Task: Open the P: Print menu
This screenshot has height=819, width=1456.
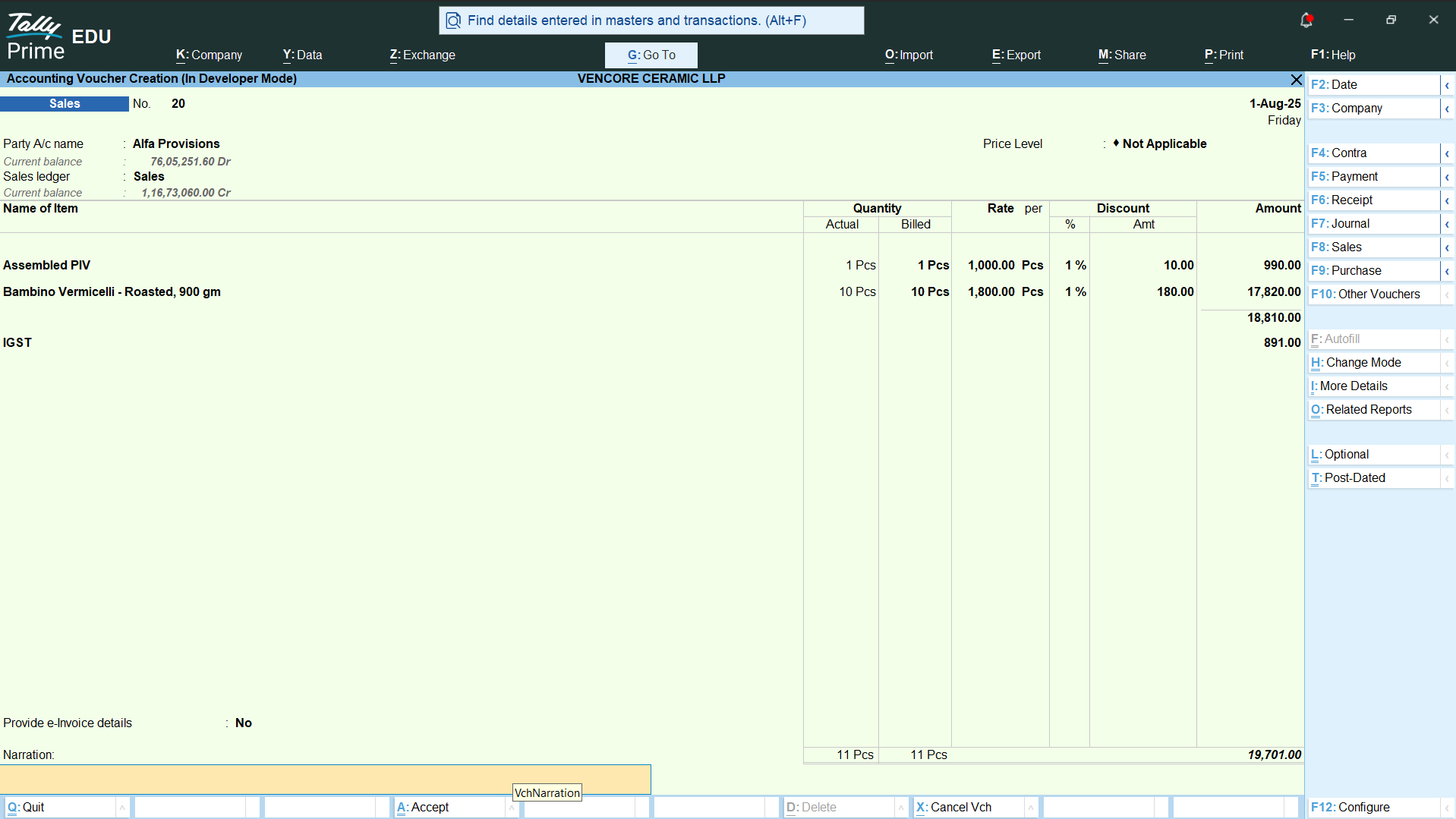Action: coord(1224,55)
